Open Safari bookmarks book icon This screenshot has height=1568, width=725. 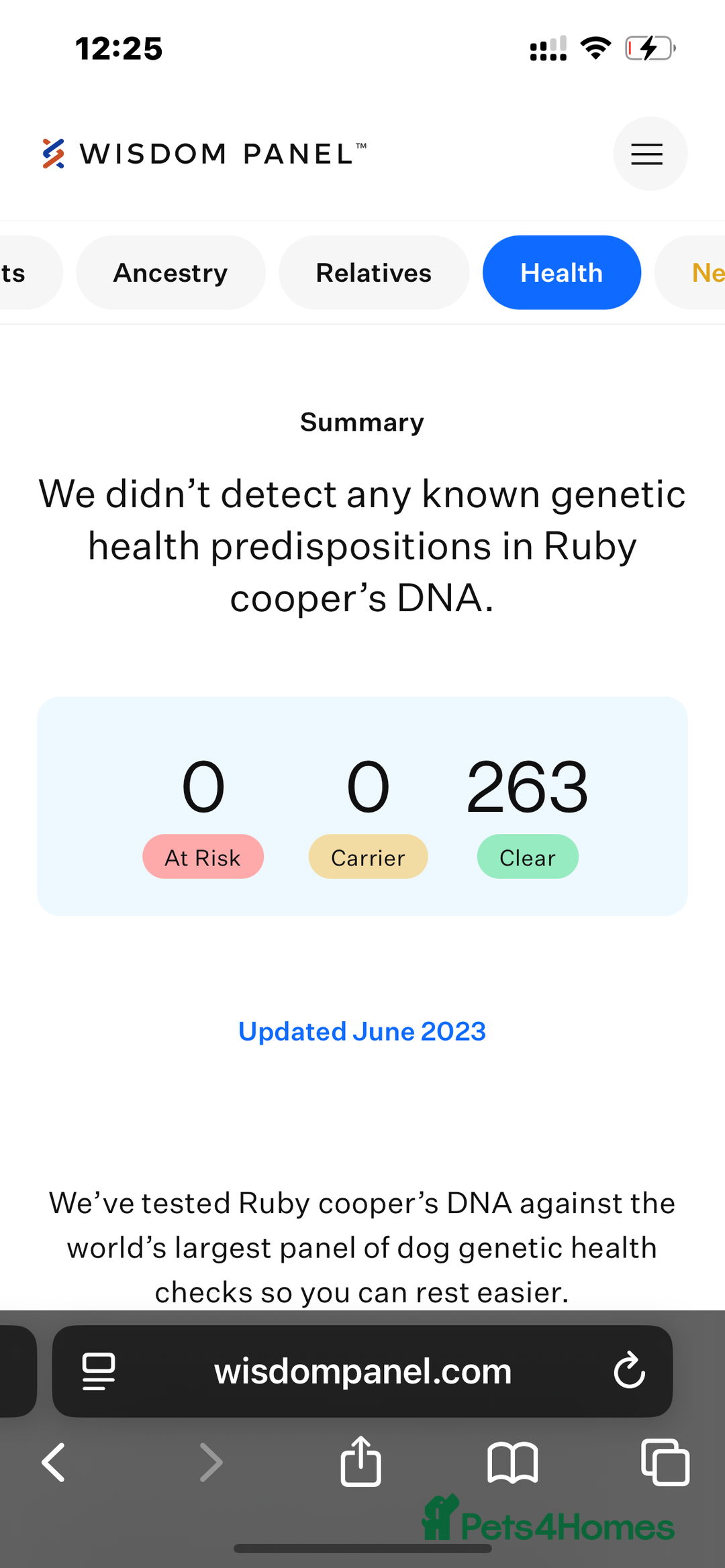tap(513, 1462)
